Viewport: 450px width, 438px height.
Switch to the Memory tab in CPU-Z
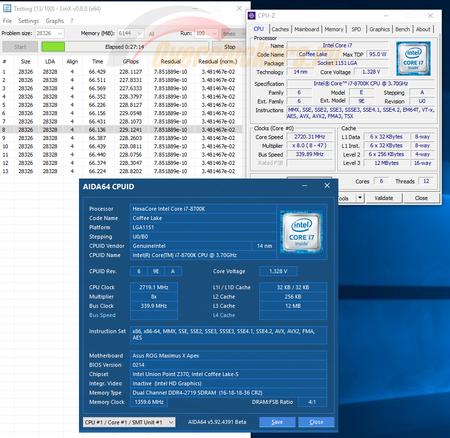click(x=334, y=29)
